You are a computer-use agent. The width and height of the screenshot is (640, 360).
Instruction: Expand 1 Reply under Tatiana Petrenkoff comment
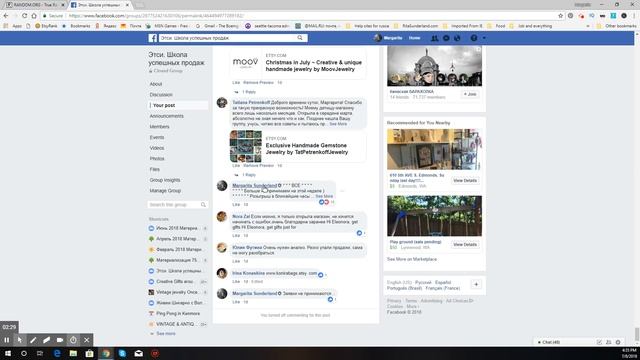249,175
